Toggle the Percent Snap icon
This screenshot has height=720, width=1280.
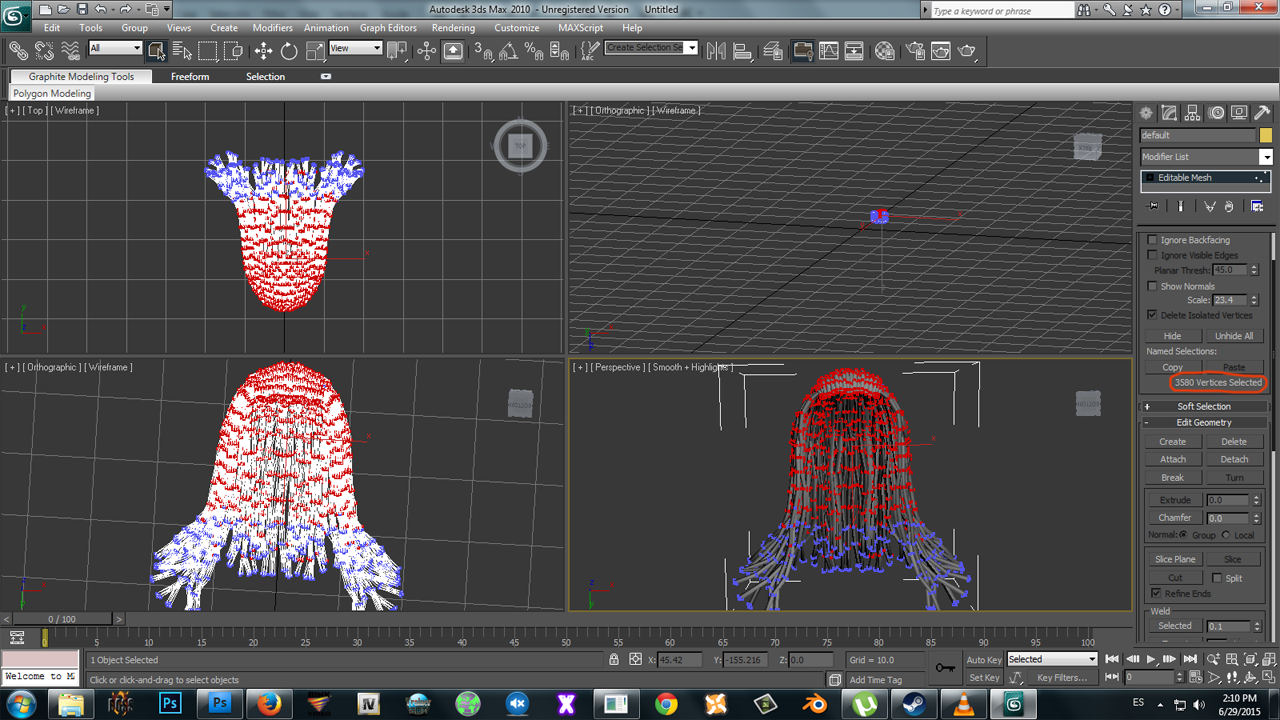535,50
